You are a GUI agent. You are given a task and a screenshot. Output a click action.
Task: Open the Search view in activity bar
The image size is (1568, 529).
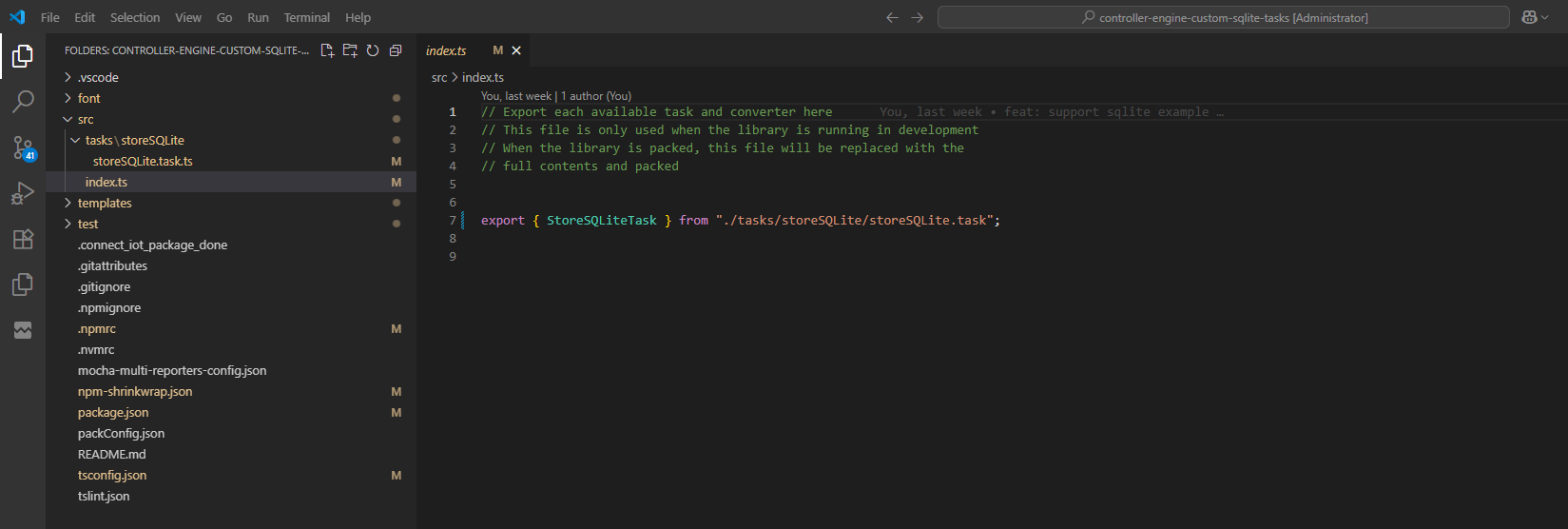23,102
